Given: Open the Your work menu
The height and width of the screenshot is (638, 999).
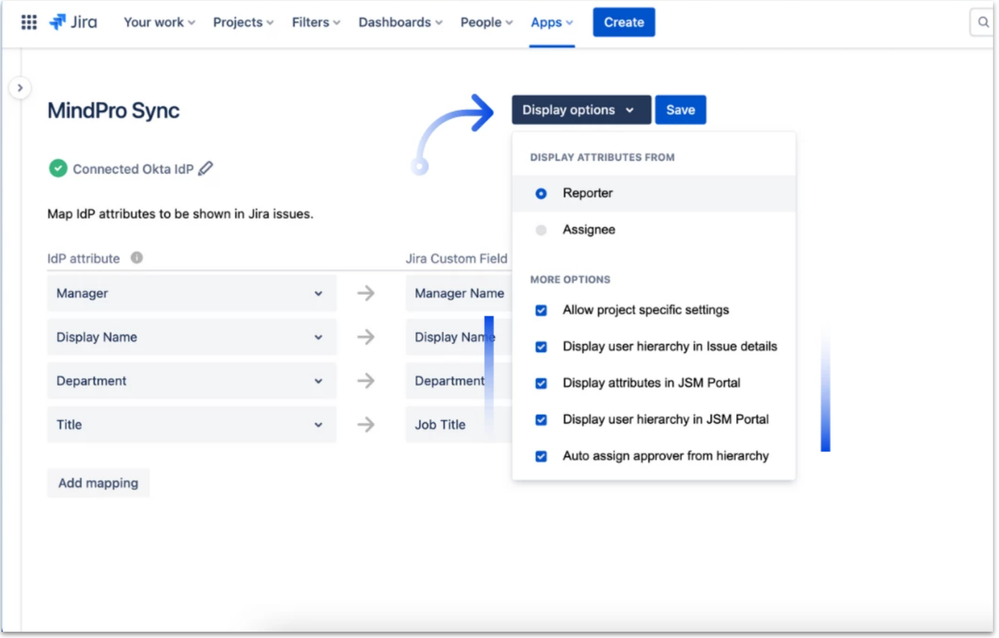Looking at the screenshot, I should pos(159,22).
